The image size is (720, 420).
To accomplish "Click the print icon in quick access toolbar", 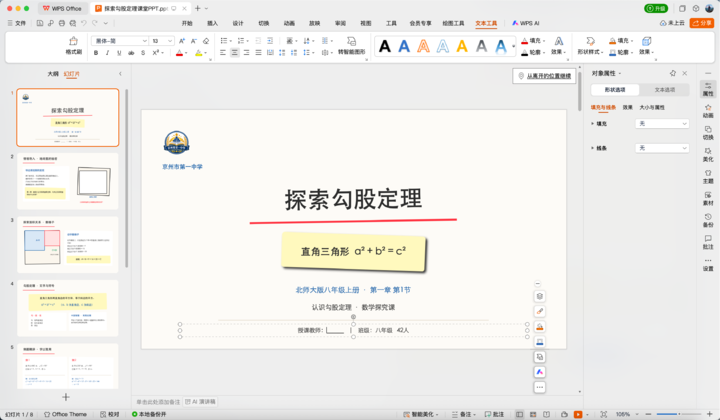I will pos(62,22).
